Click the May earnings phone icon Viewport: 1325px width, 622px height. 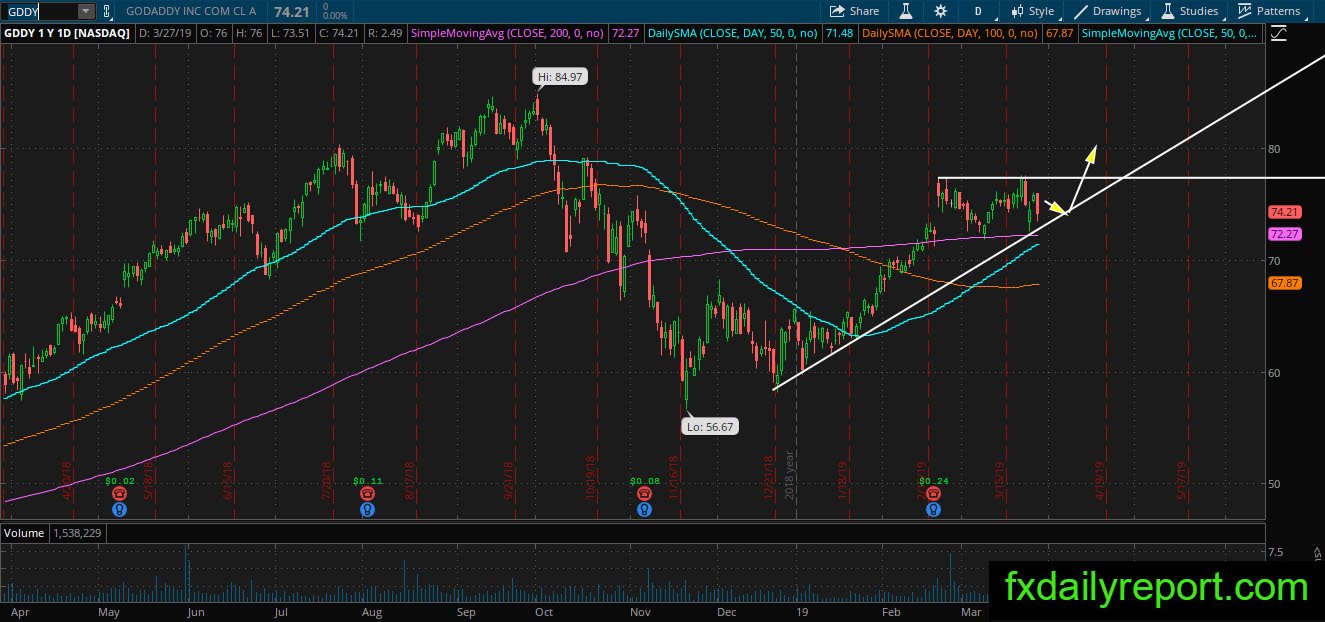pyautogui.click(x=120, y=493)
